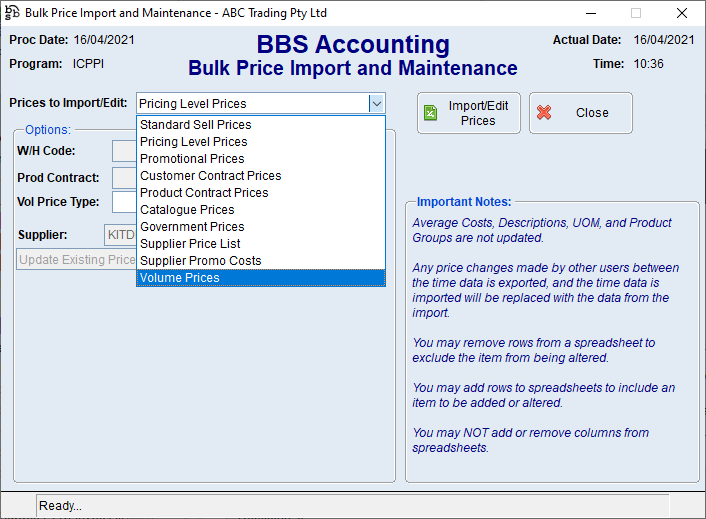Viewport: 706px width, 519px height.
Task: Choose Supplier Price List entry
Action: click(190, 244)
